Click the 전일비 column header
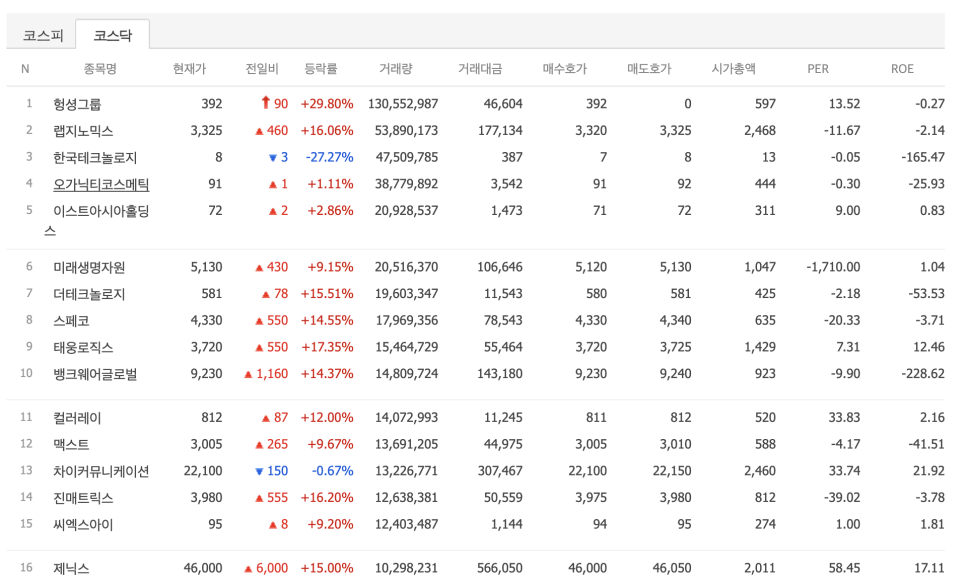Screen dimensions: 966x583 pyautogui.click(x=262, y=69)
